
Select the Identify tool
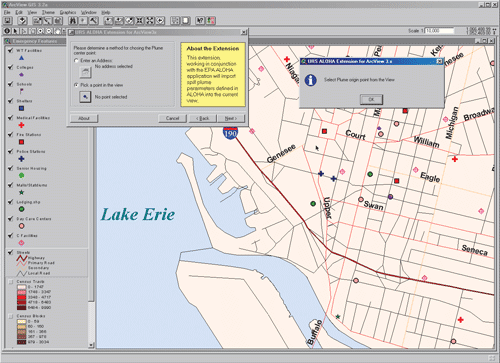pos(7,31)
